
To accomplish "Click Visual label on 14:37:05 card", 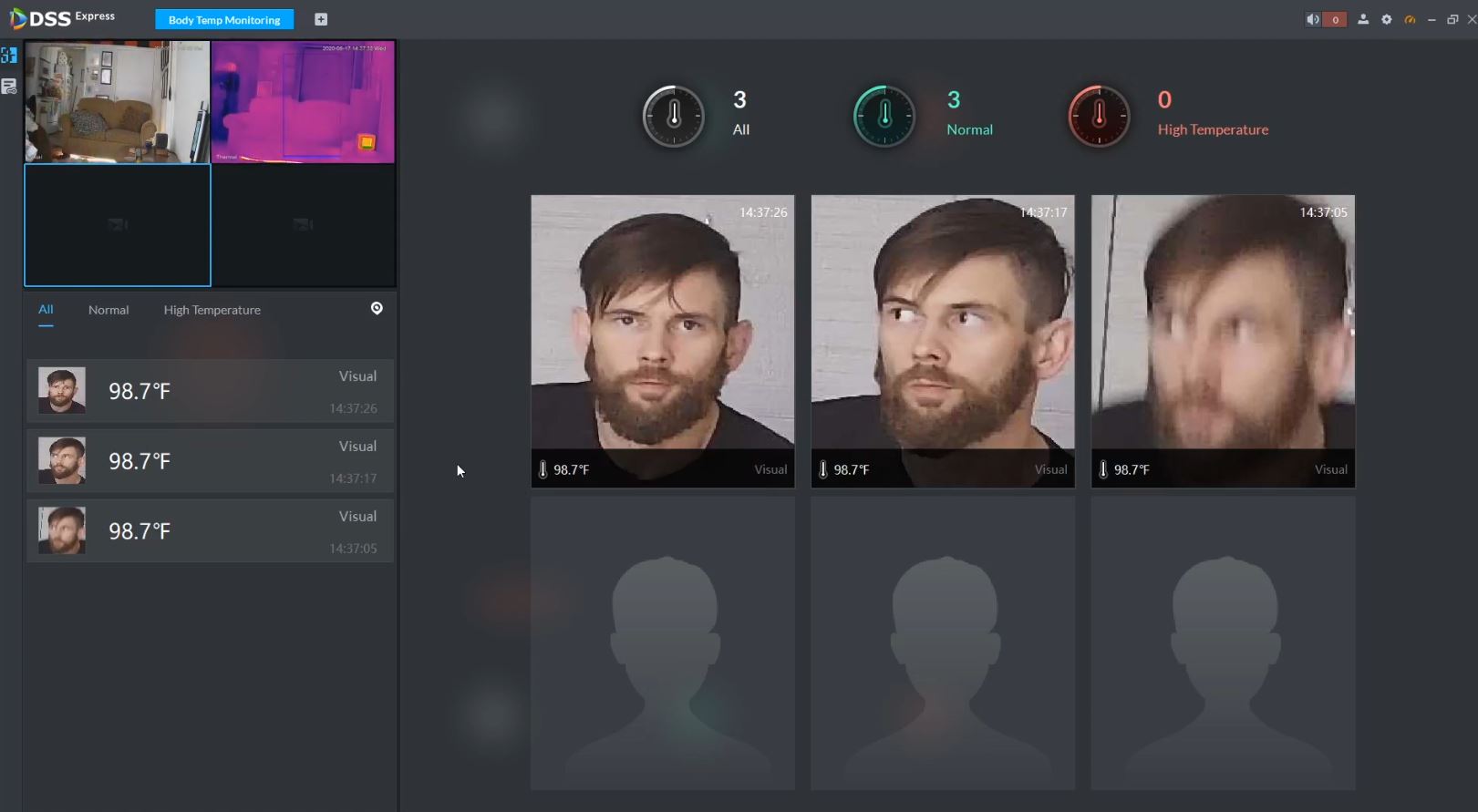I will pyautogui.click(x=1330, y=469).
